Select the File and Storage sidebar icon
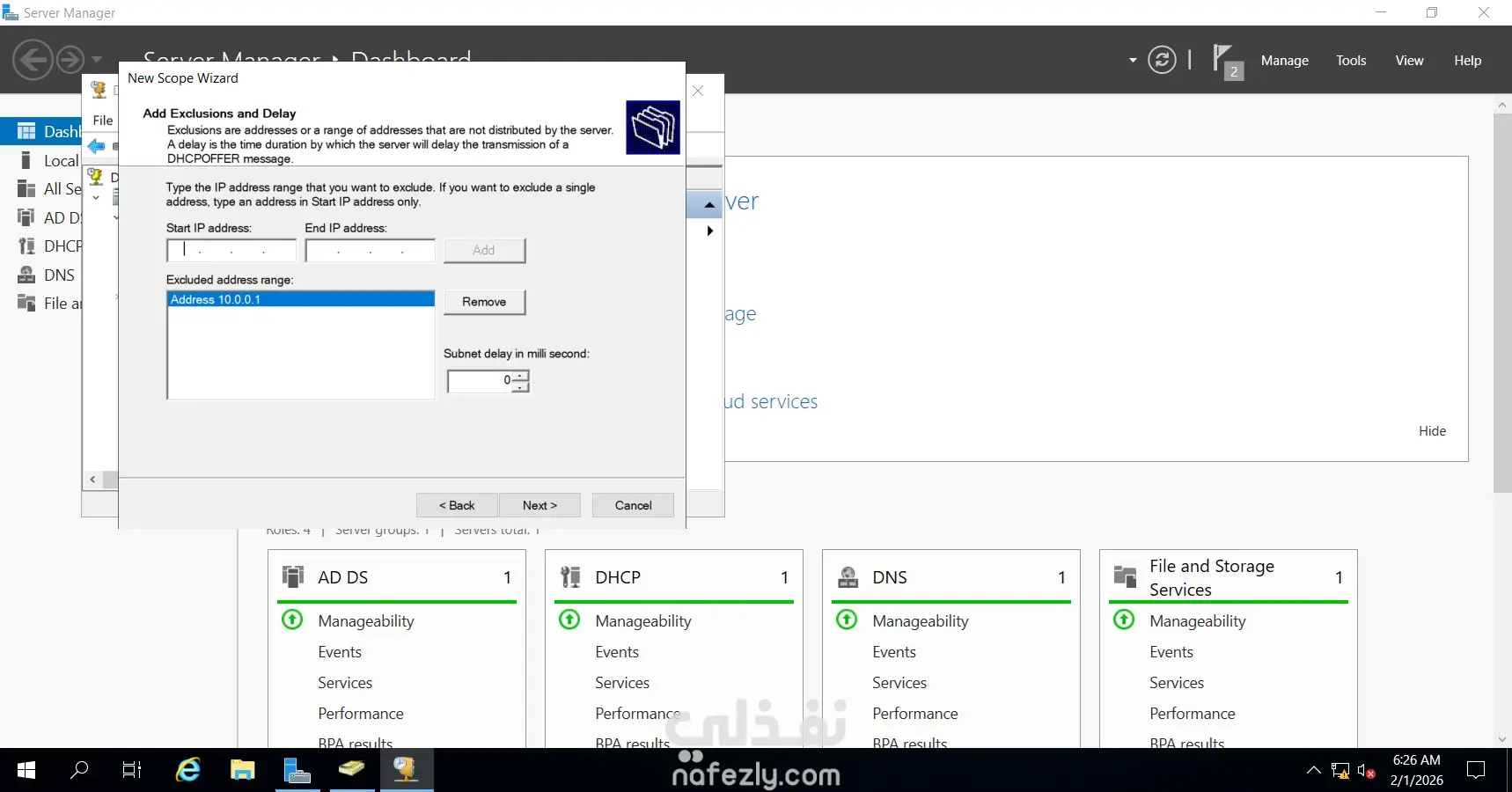This screenshot has width=1512, height=792. pyautogui.click(x=26, y=303)
